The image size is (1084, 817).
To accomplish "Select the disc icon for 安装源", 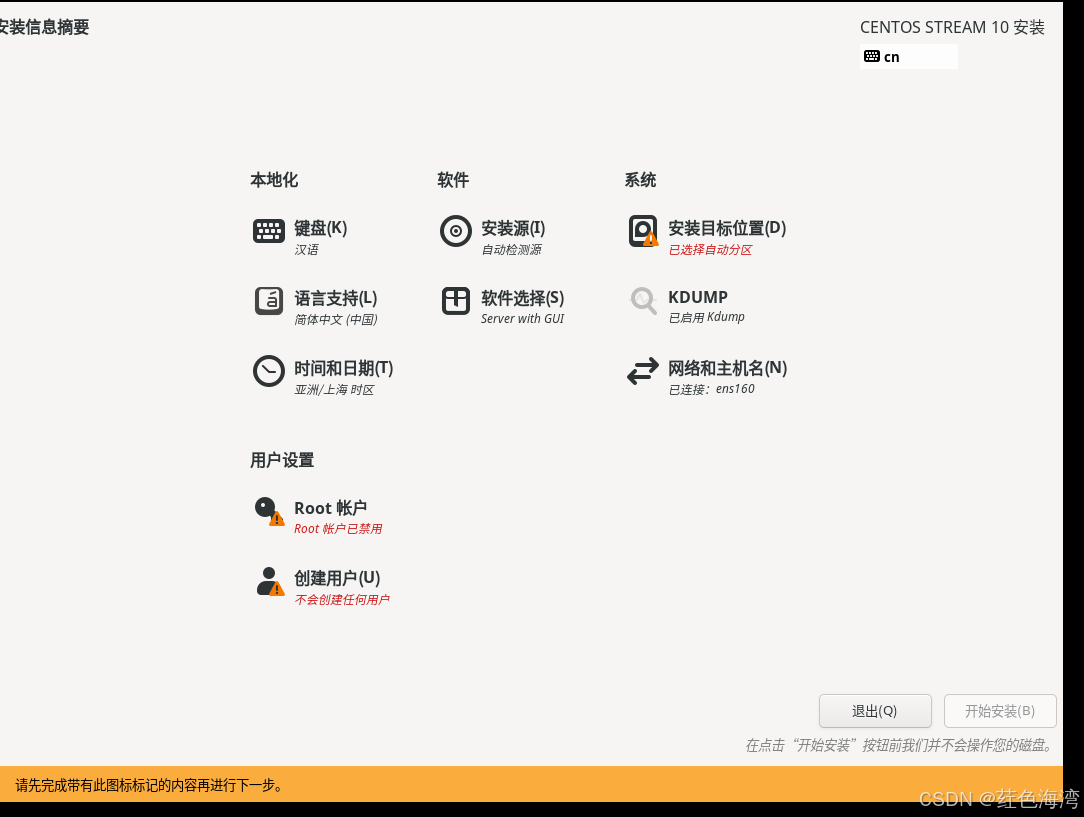I will click(456, 231).
